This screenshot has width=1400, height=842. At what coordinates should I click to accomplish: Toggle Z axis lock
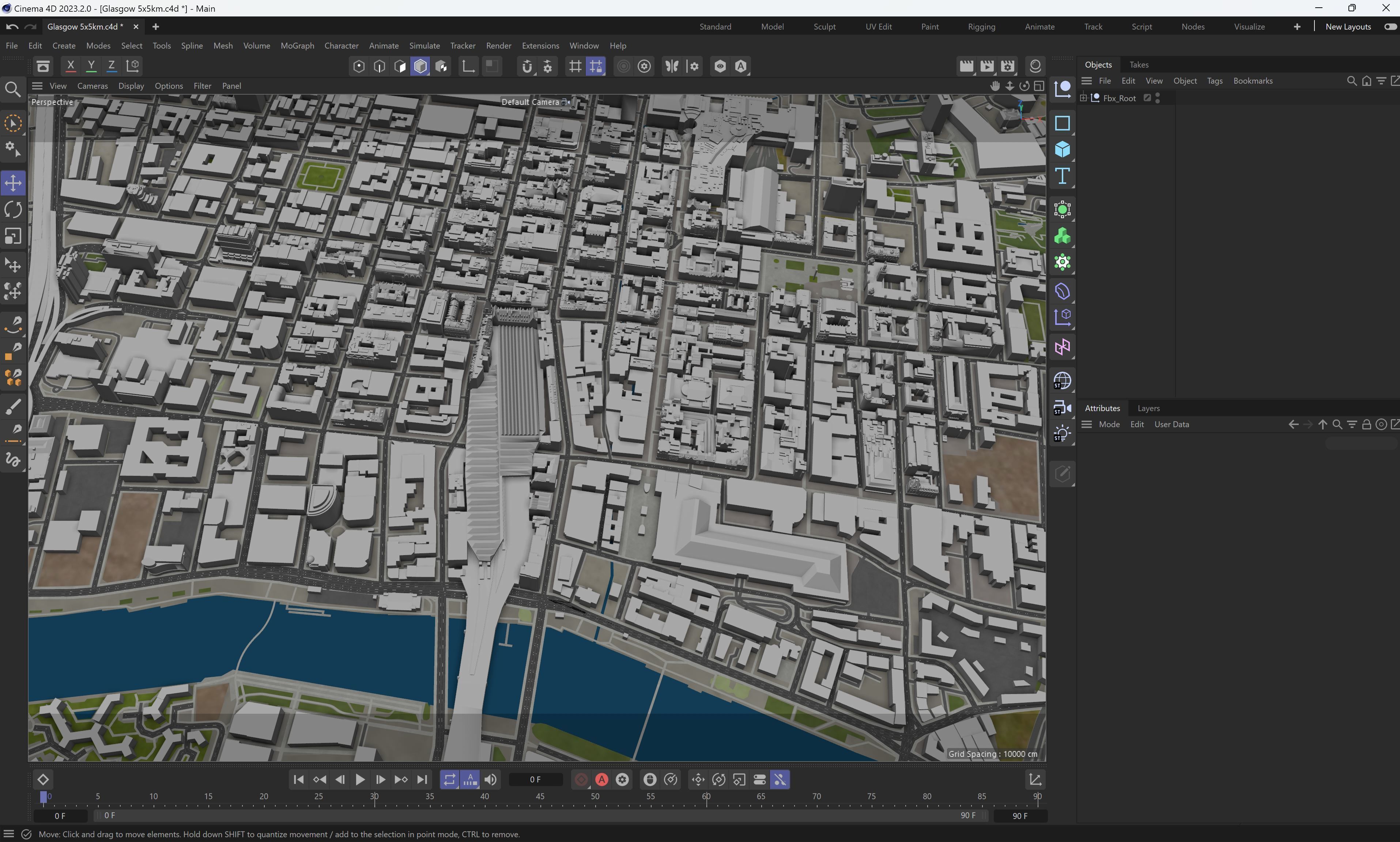111,66
